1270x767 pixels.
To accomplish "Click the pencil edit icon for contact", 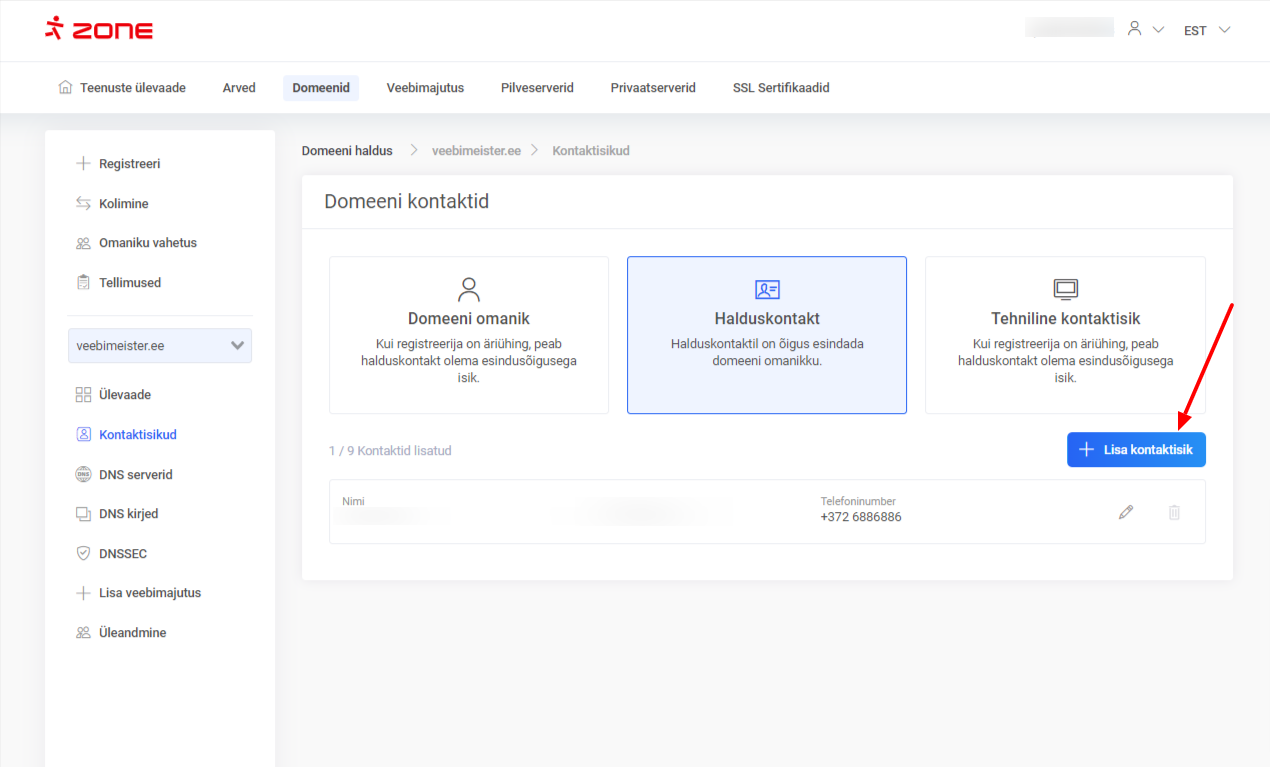I will [1126, 512].
